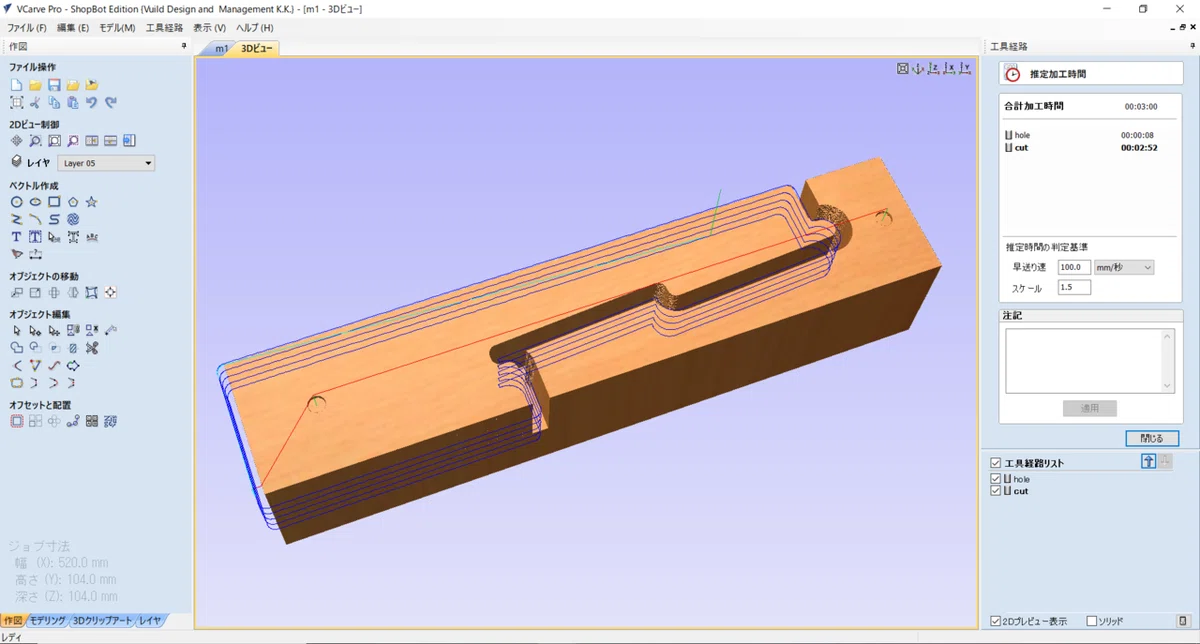Select the cut row showing 00:02:52

point(1090,147)
